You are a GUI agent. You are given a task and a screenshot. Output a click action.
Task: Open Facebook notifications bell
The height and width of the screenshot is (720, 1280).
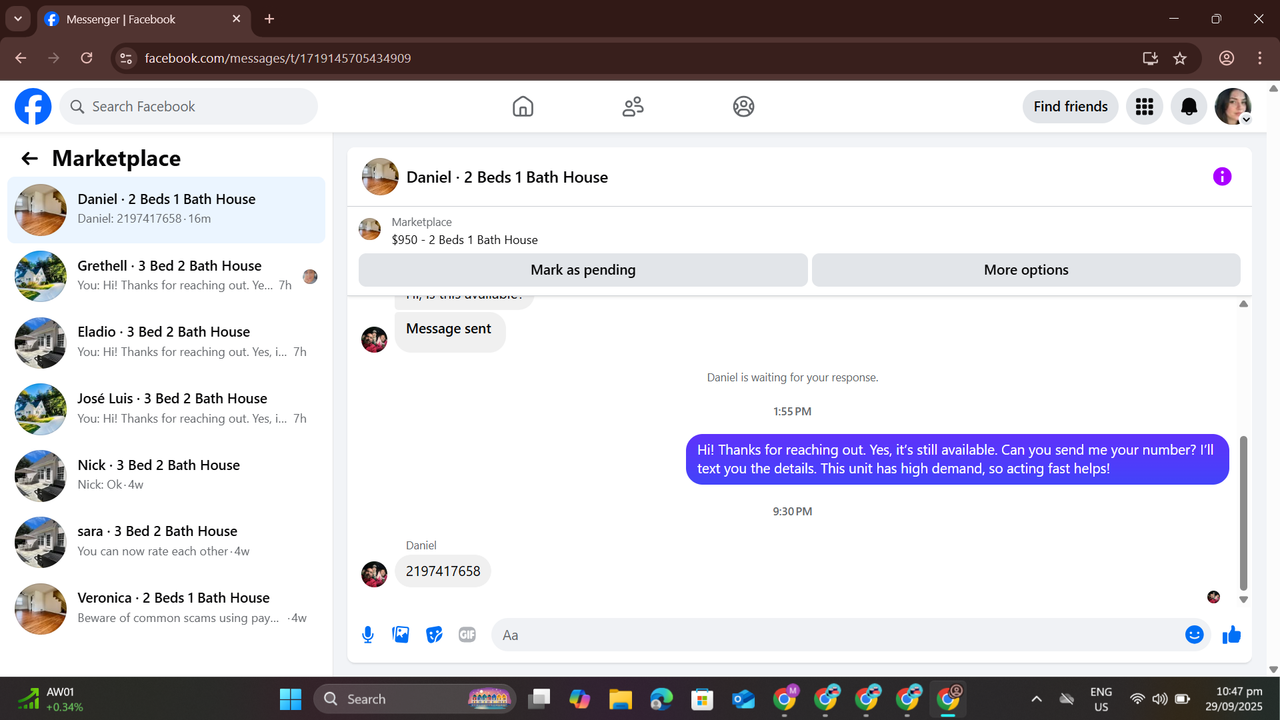point(1188,106)
